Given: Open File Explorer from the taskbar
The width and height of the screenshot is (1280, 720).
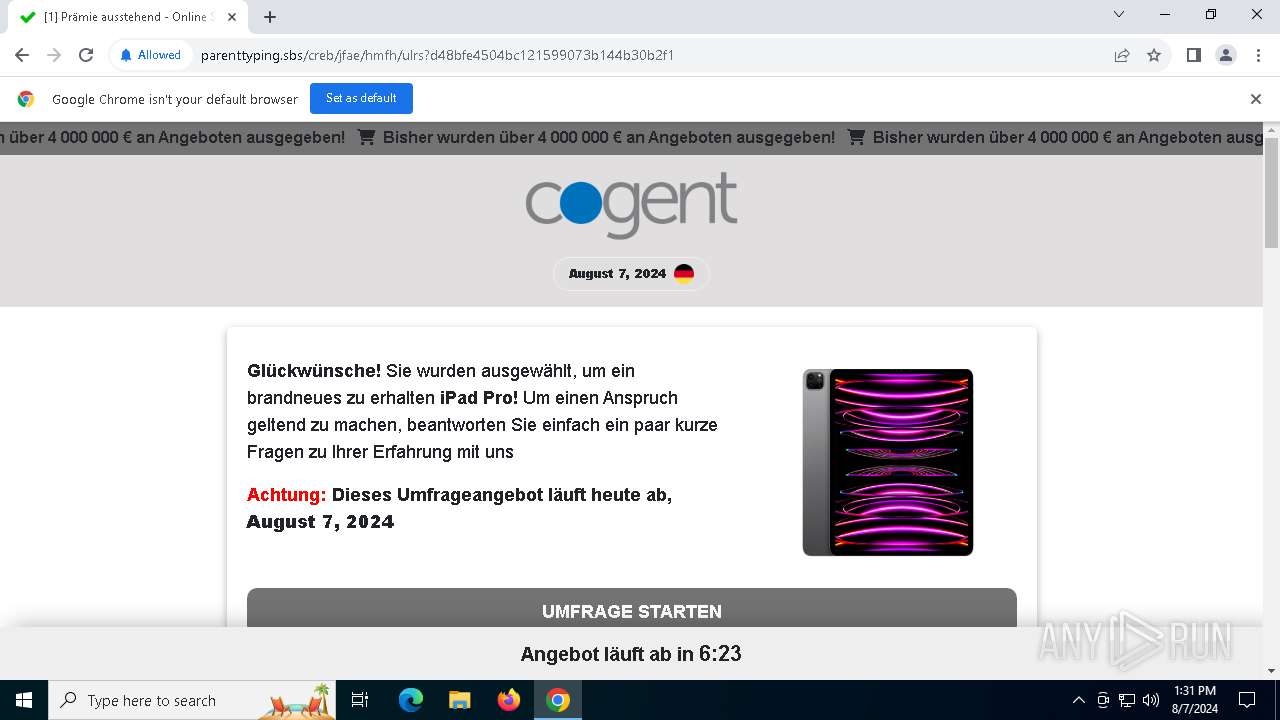Looking at the screenshot, I should click(460, 700).
